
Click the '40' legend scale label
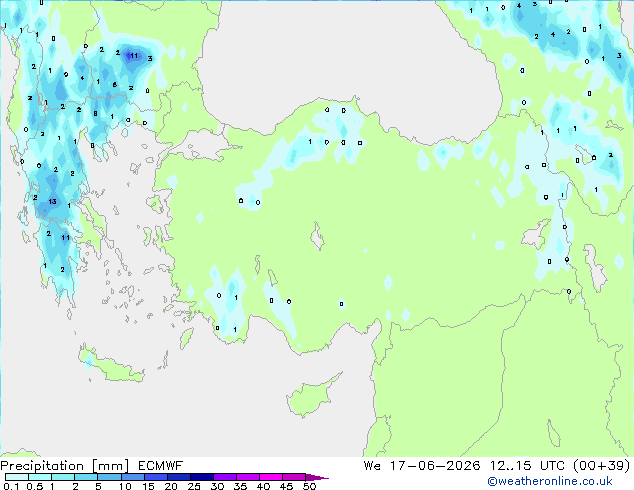[x=263, y=486]
